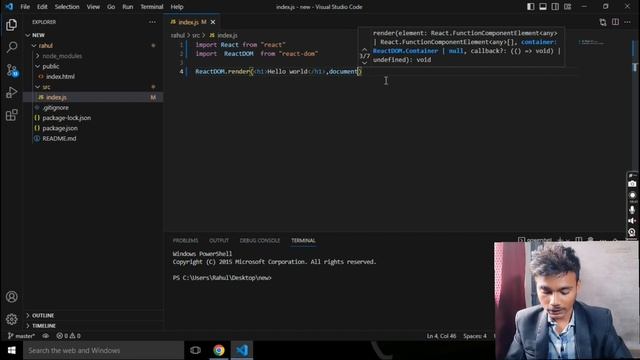Open the Search view icon
Viewport: 640px width, 360px height.
[11, 47]
